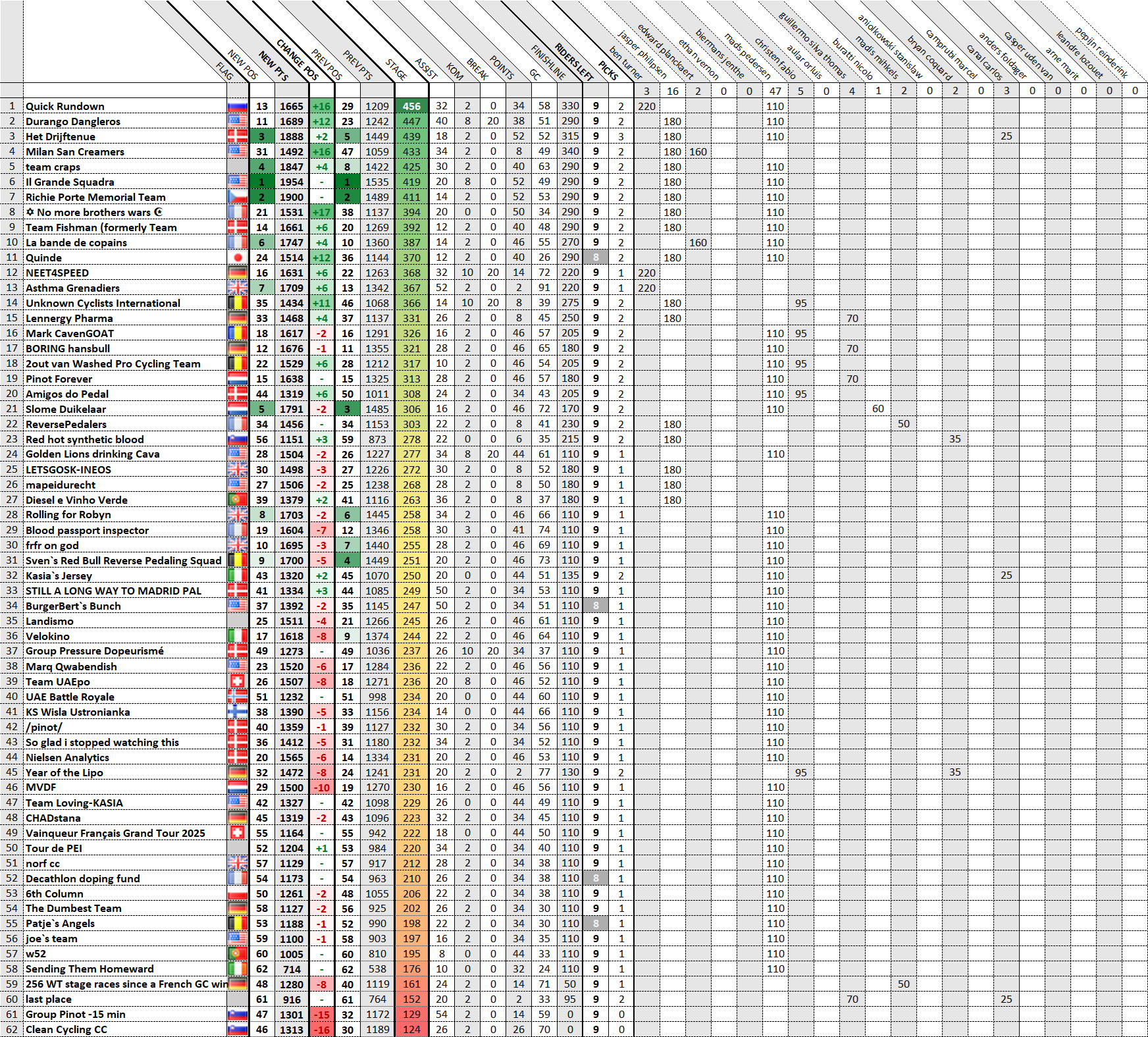Screen dimensions: 1148x1037
Task: Click the "BORING hansbull" team name
Action: click(68, 348)
